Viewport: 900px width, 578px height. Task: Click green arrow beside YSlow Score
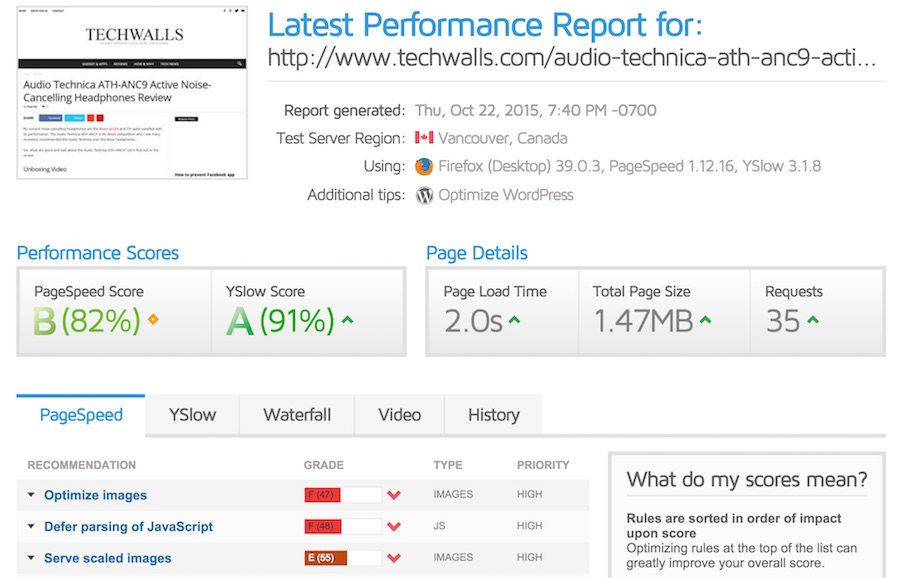(348, 321)
